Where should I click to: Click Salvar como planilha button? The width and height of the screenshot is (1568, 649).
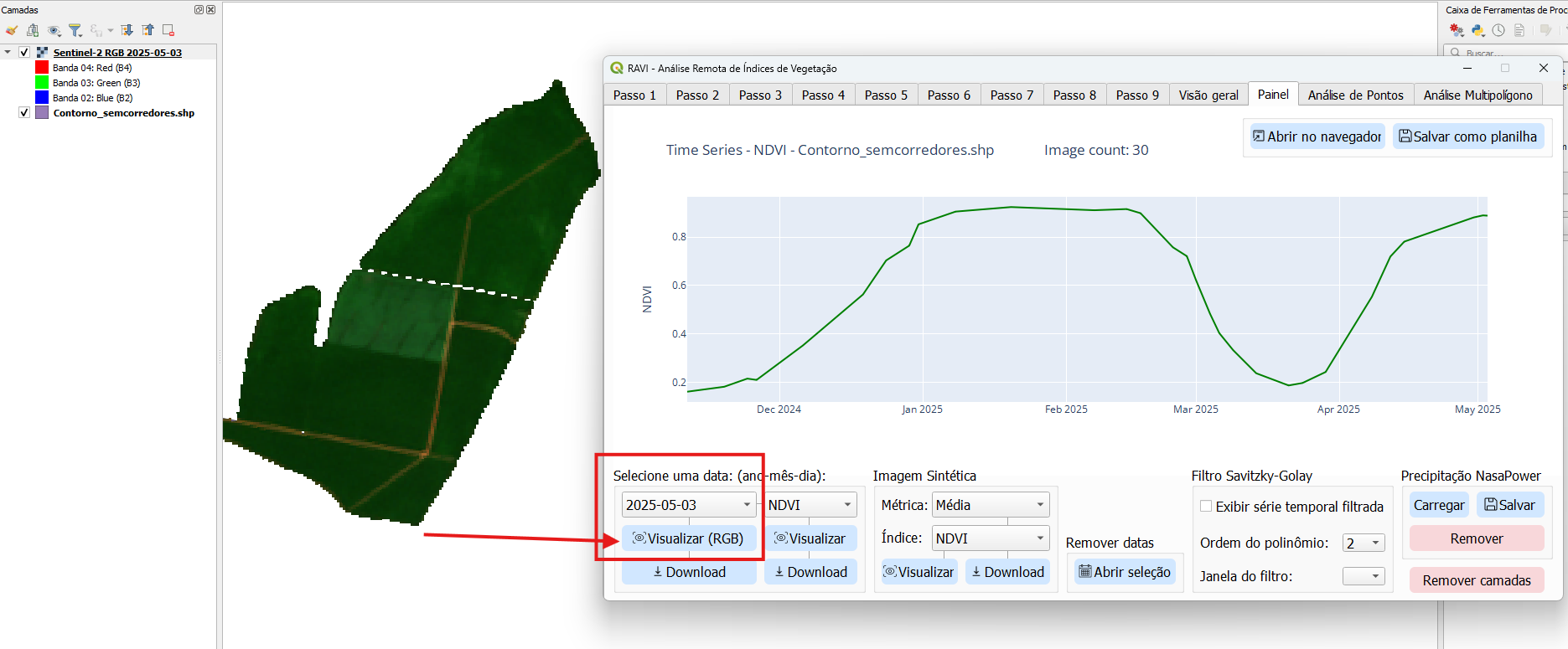[x=1467, y=136]
